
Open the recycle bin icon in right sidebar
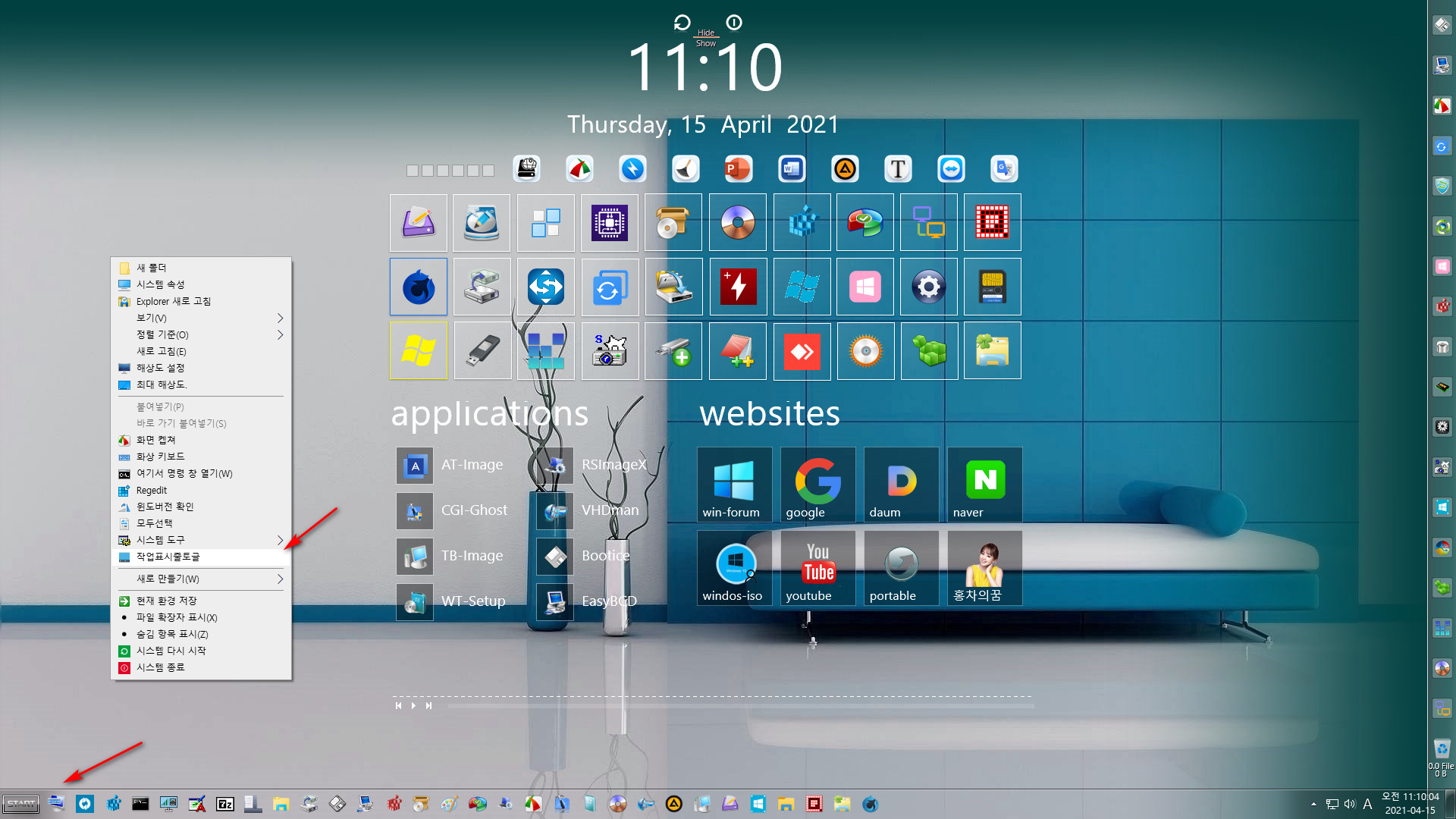tap(1442, 748)
